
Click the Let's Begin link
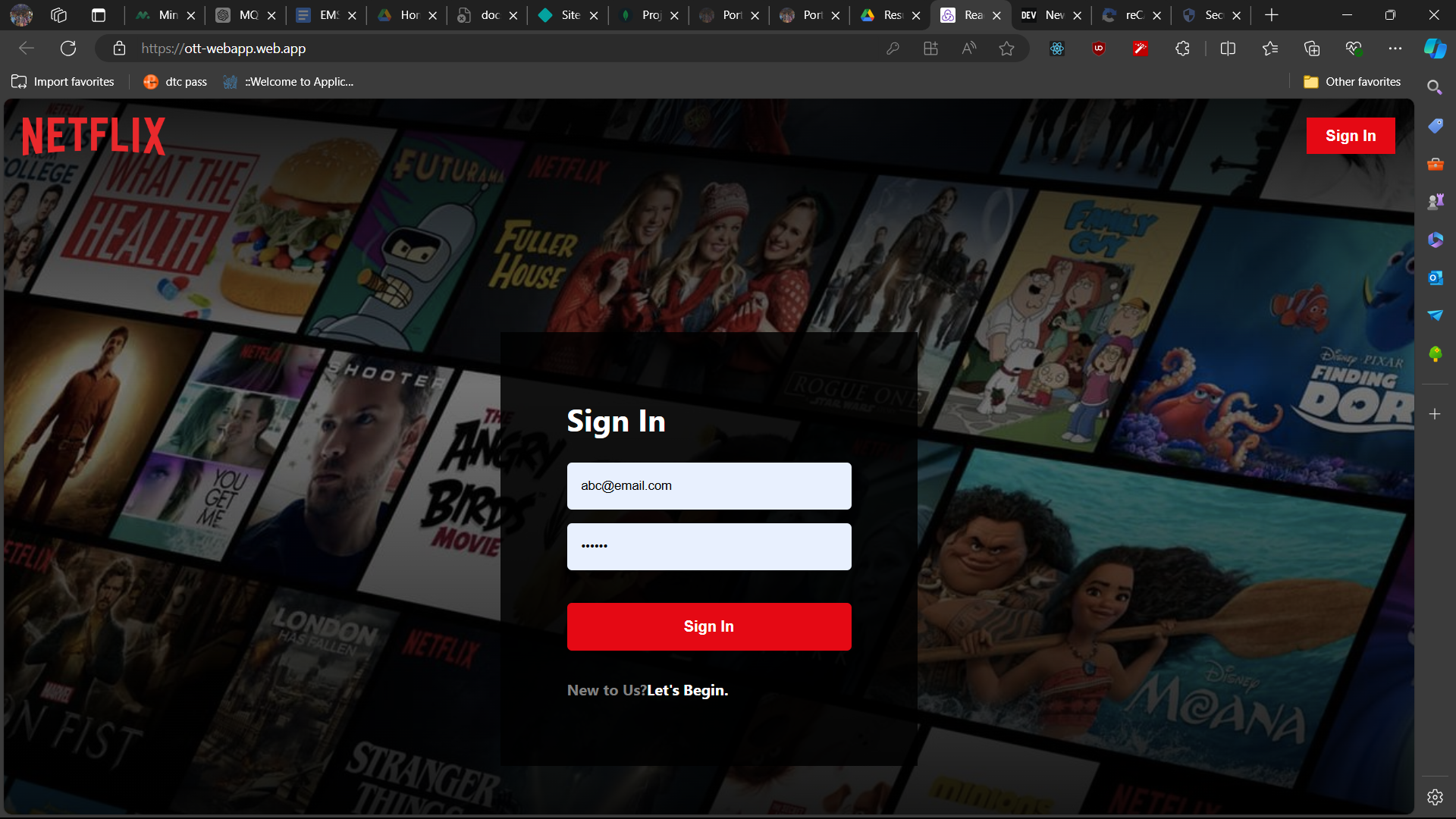687,690
